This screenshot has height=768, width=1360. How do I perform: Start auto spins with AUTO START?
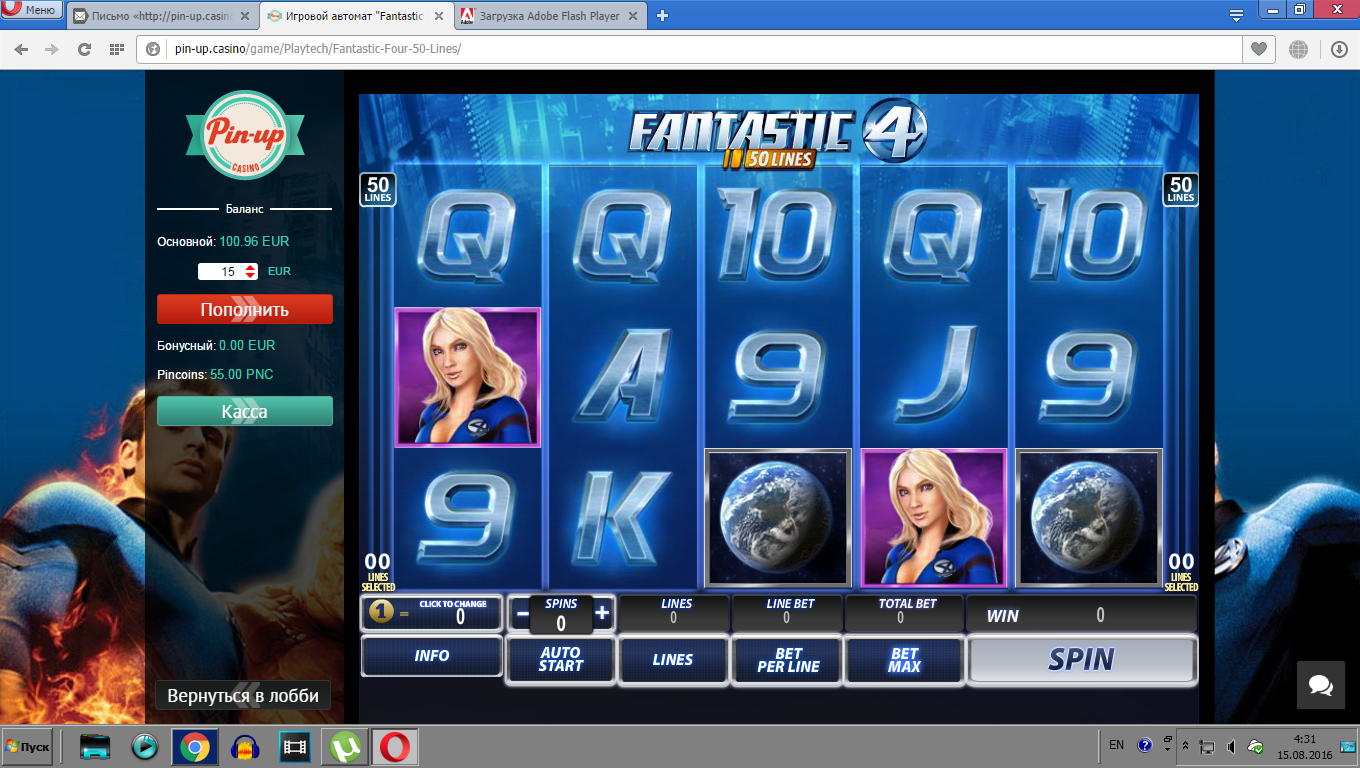[x=560, y=659]
